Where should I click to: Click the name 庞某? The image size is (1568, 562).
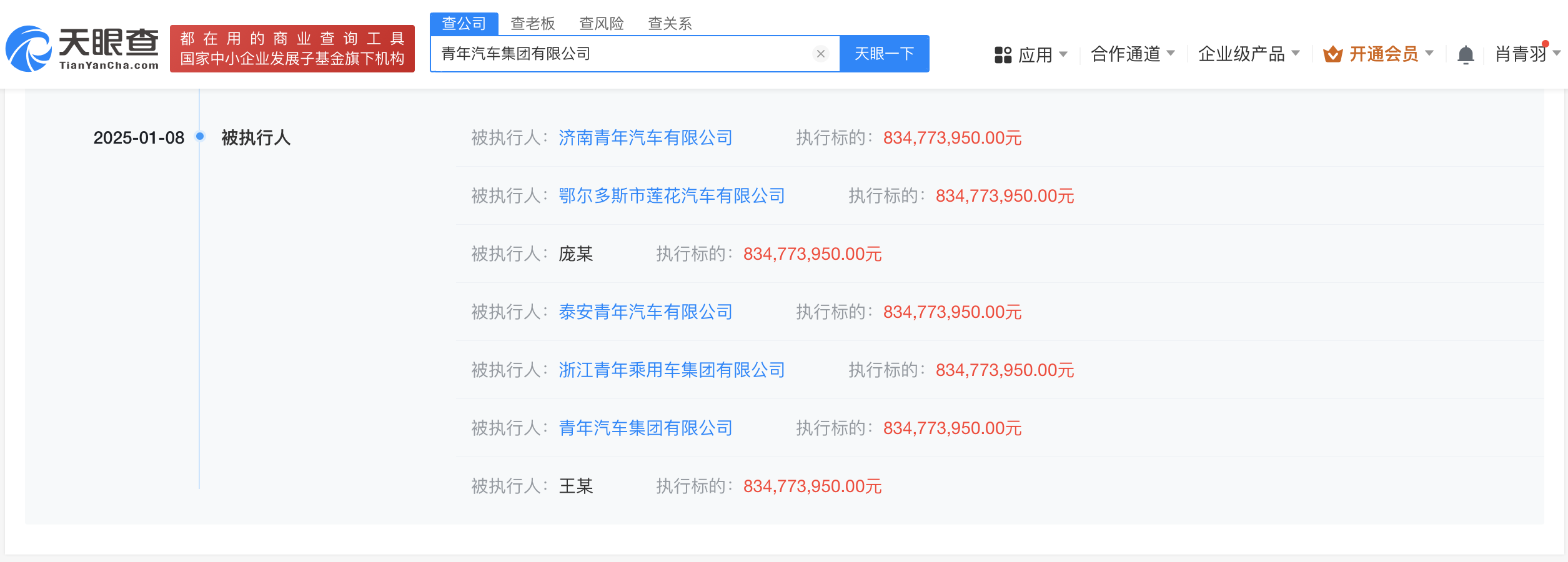575,254
